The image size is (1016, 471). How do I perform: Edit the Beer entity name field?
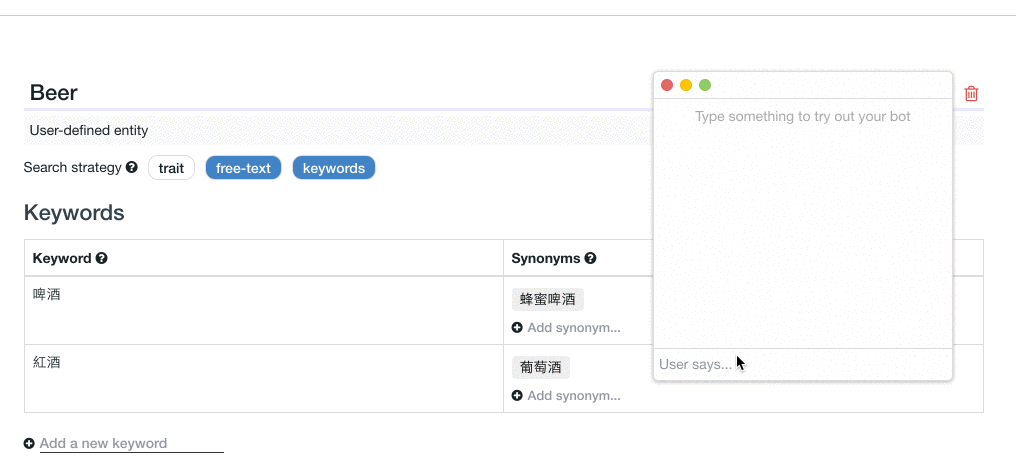pos(300,93)
